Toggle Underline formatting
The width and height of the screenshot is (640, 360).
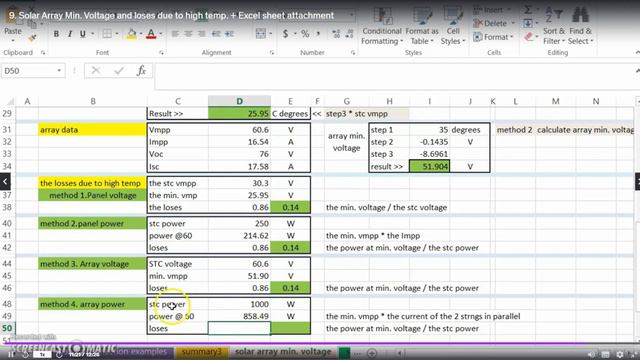(83, 34)
